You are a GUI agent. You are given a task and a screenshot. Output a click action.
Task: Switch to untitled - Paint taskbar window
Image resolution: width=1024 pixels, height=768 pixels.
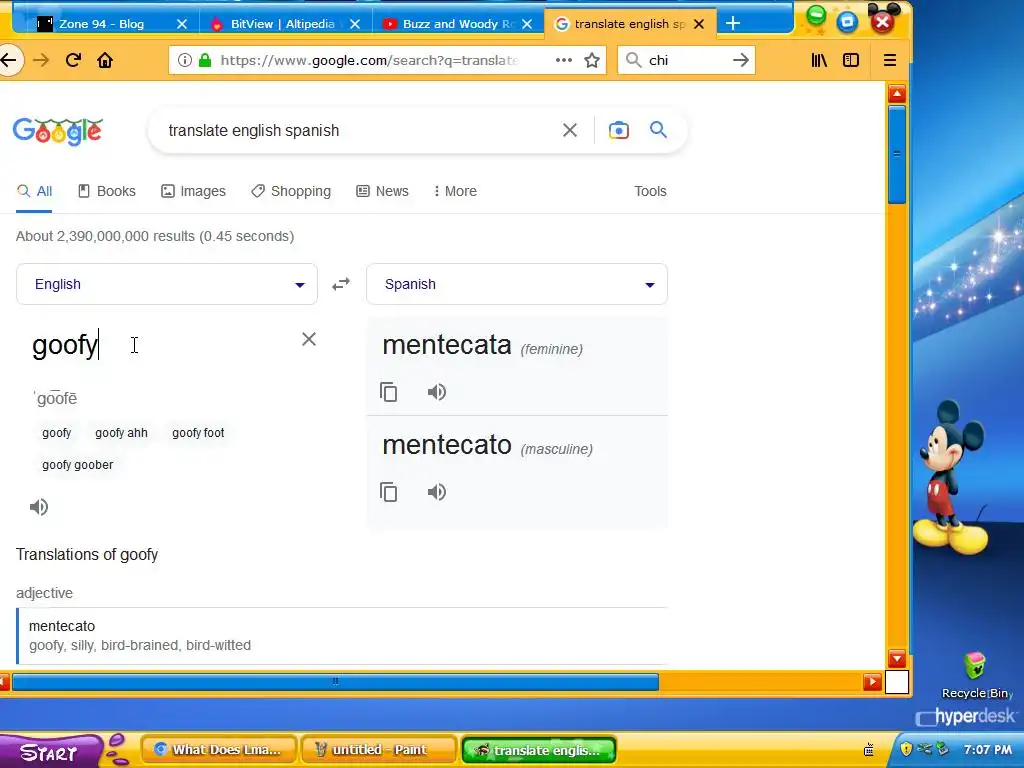[x=379, y=750]
